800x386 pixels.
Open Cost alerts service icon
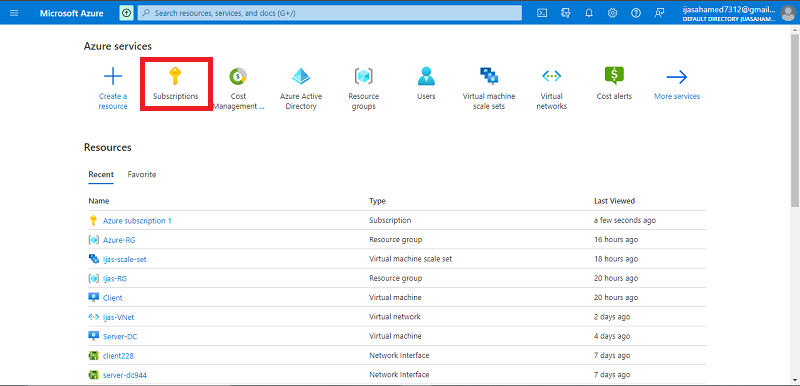tap(614, 76)
